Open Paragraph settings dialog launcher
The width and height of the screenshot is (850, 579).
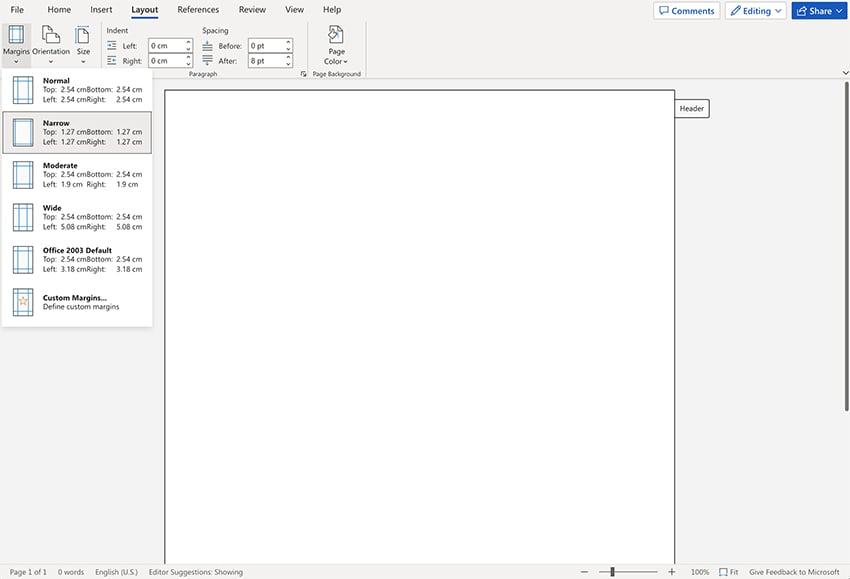coord(303,74)
